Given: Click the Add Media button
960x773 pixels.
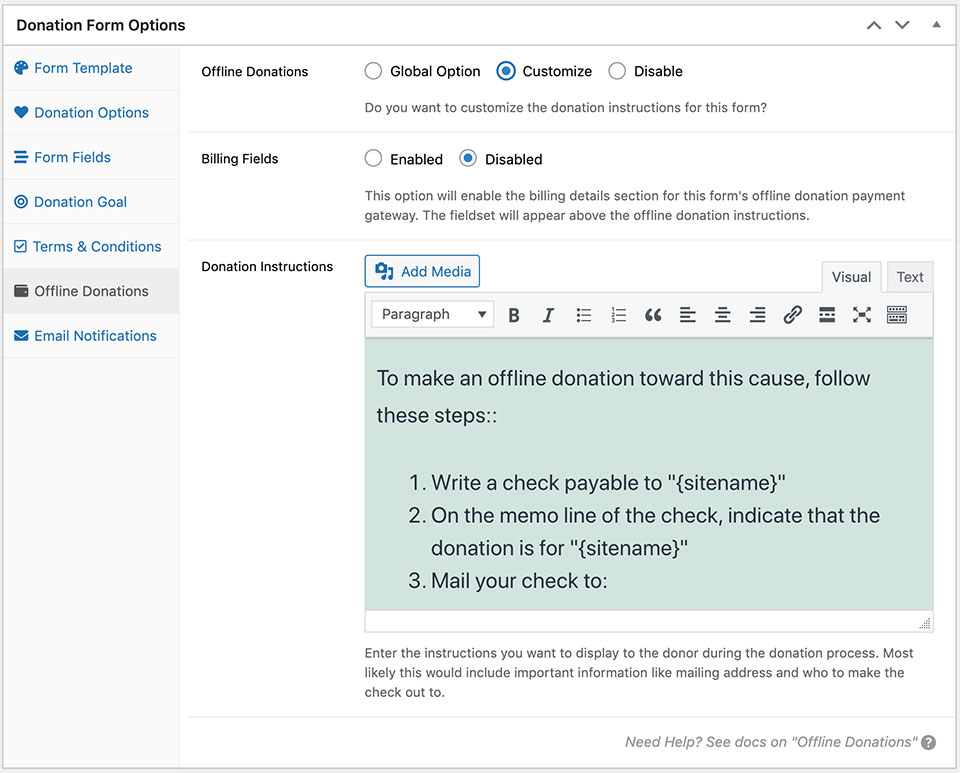Looking at the screenshot, I should [422, 271].
